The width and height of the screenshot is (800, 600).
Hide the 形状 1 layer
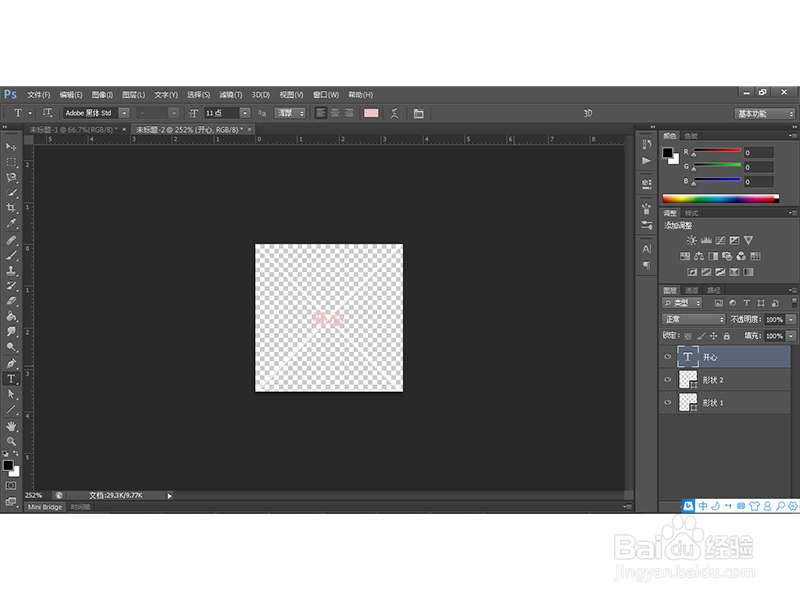667,402
